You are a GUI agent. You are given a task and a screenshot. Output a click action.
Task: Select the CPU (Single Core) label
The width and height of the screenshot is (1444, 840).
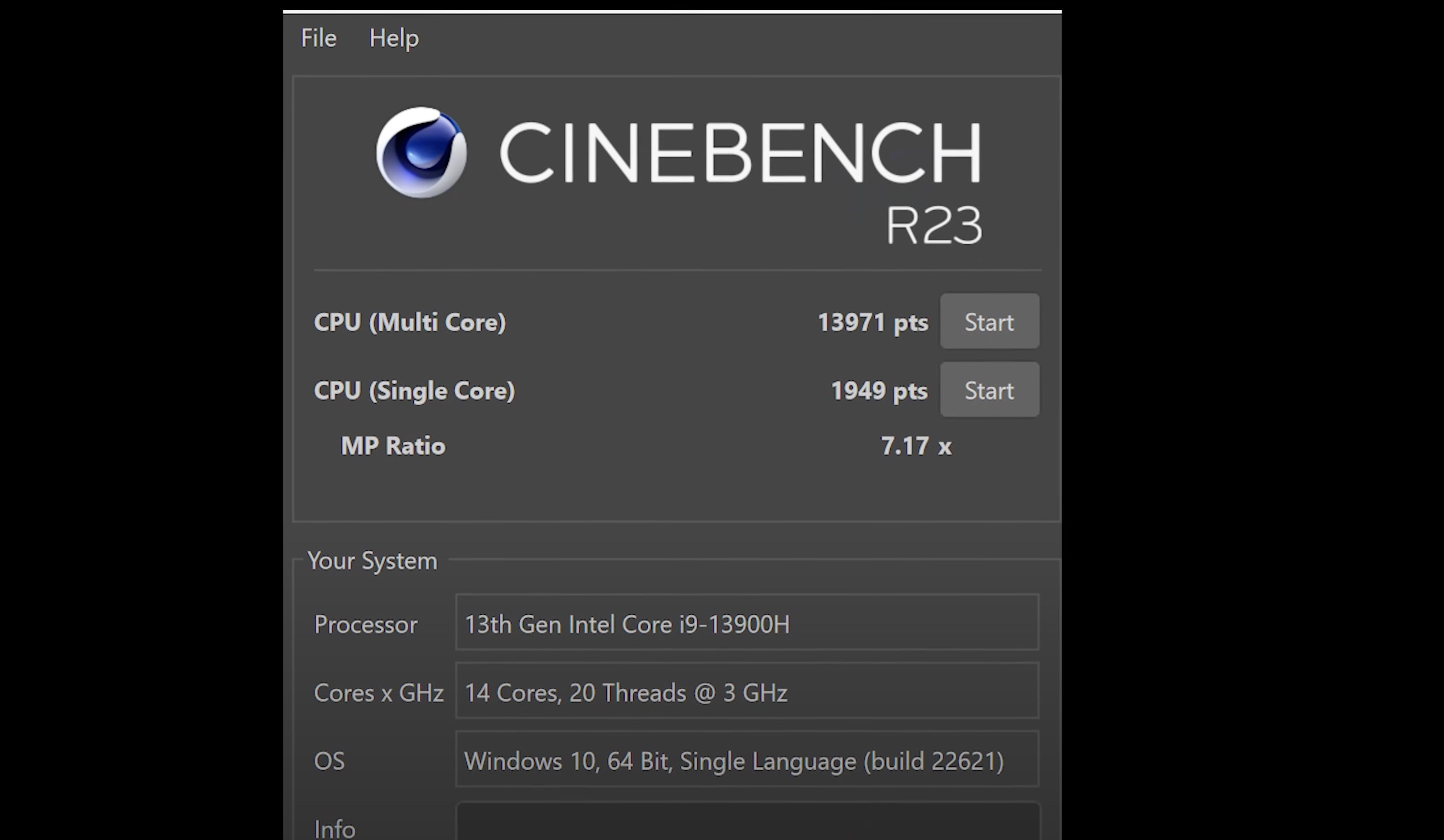pos(414,391)
